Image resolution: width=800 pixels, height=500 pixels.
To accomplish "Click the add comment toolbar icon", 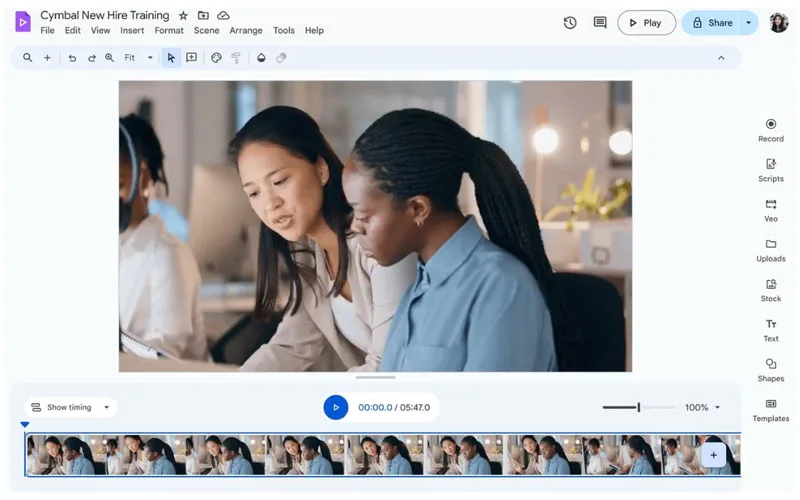I will (x=191, y=58).
